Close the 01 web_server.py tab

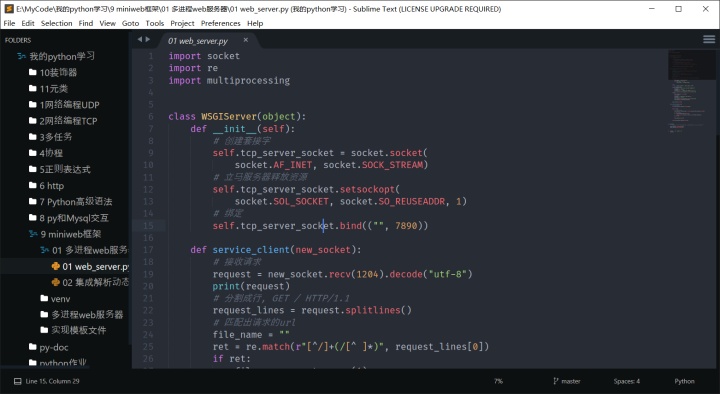click(246, 40)
